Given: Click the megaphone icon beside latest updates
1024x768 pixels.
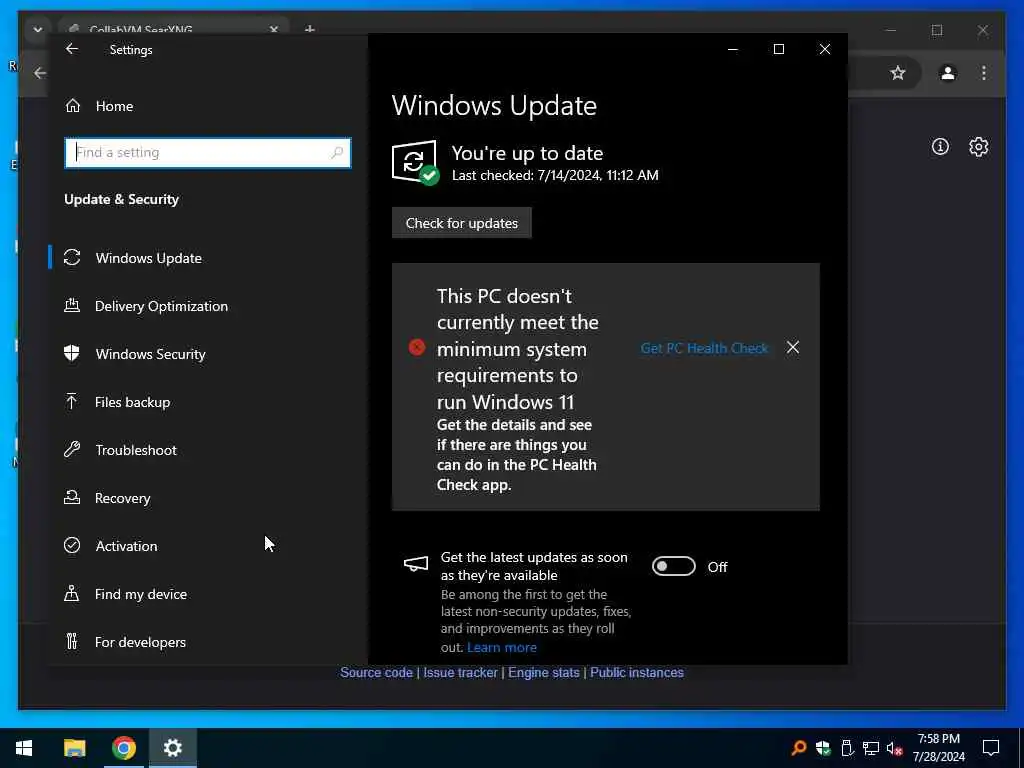Looking at the screenshot, I should click(416, 564).
